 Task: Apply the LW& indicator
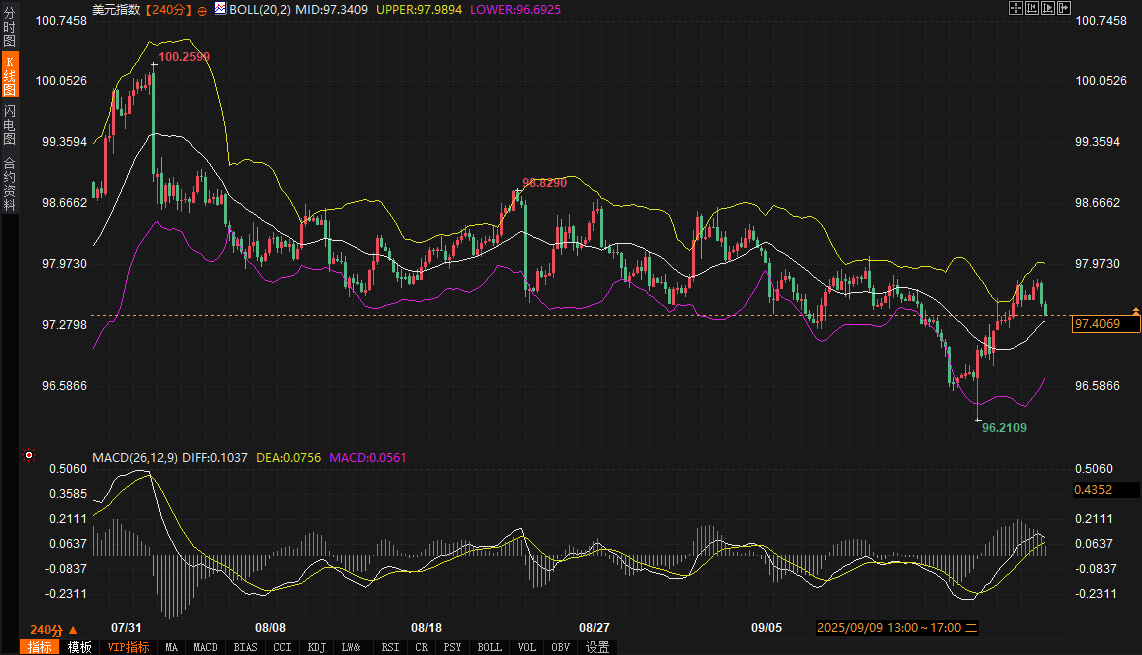[351, 647]
